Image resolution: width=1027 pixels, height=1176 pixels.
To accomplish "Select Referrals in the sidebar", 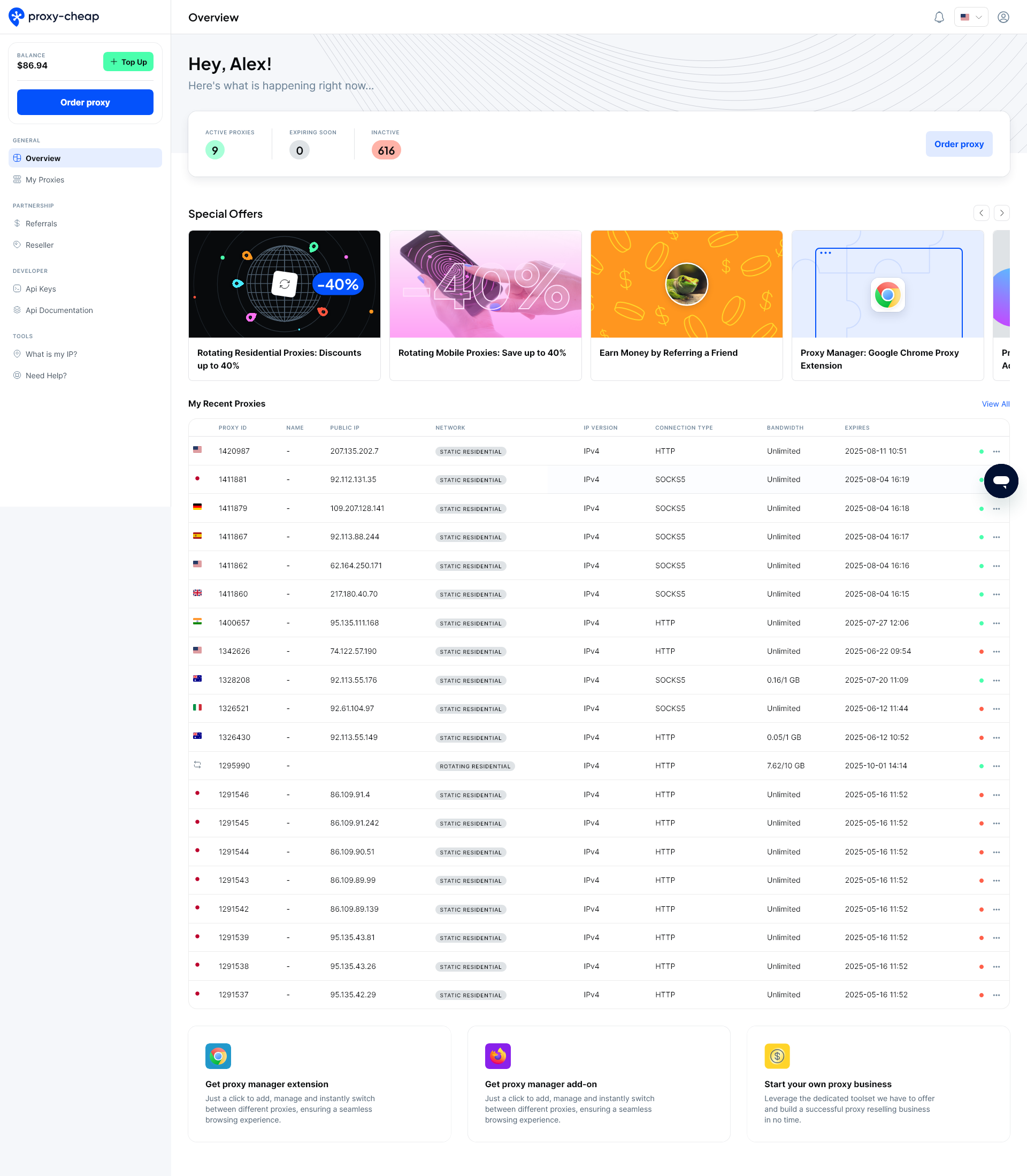I will [41, 224].
